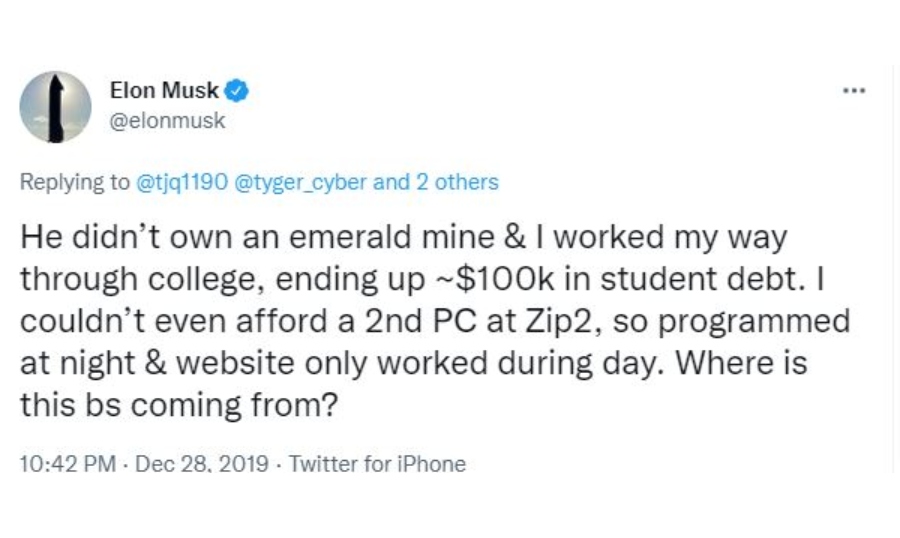The width and height of the screenshot is (900, 538).
Task: Click the "Replying to" label
Action: pos(75,183)
